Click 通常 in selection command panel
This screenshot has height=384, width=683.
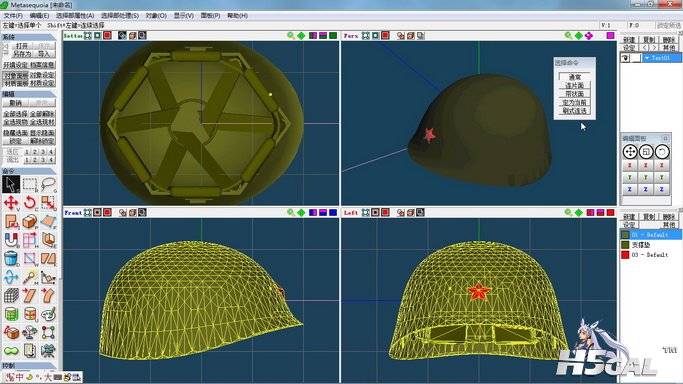[x=575, y=77]
